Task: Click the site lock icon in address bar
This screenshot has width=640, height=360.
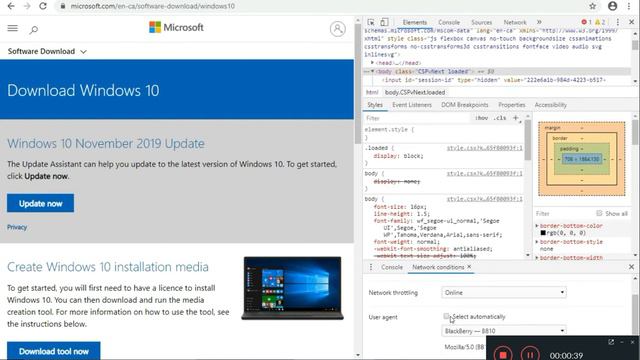Action: pos(62,6)
